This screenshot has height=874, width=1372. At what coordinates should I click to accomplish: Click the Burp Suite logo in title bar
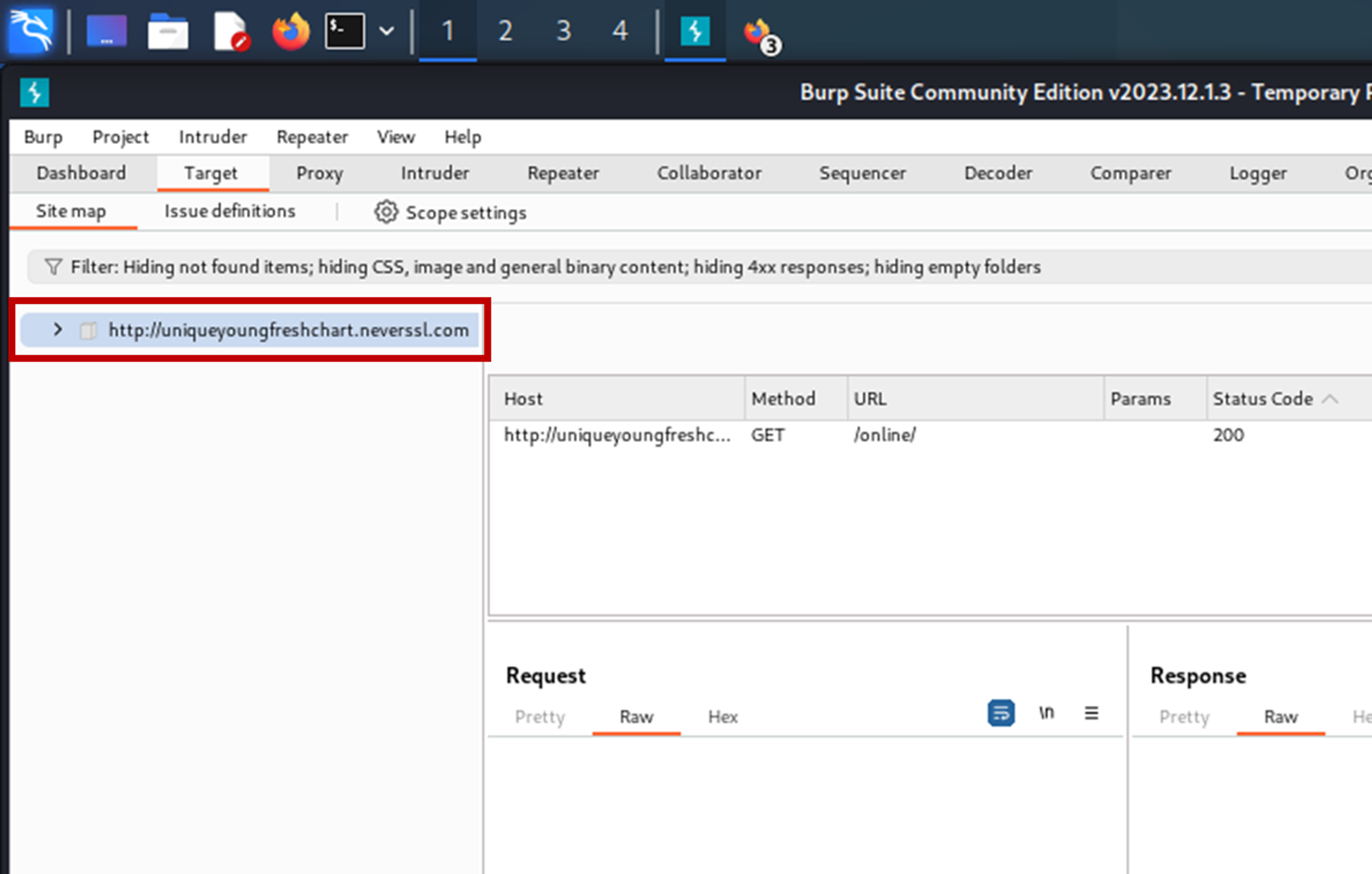[x=34, y=92]
